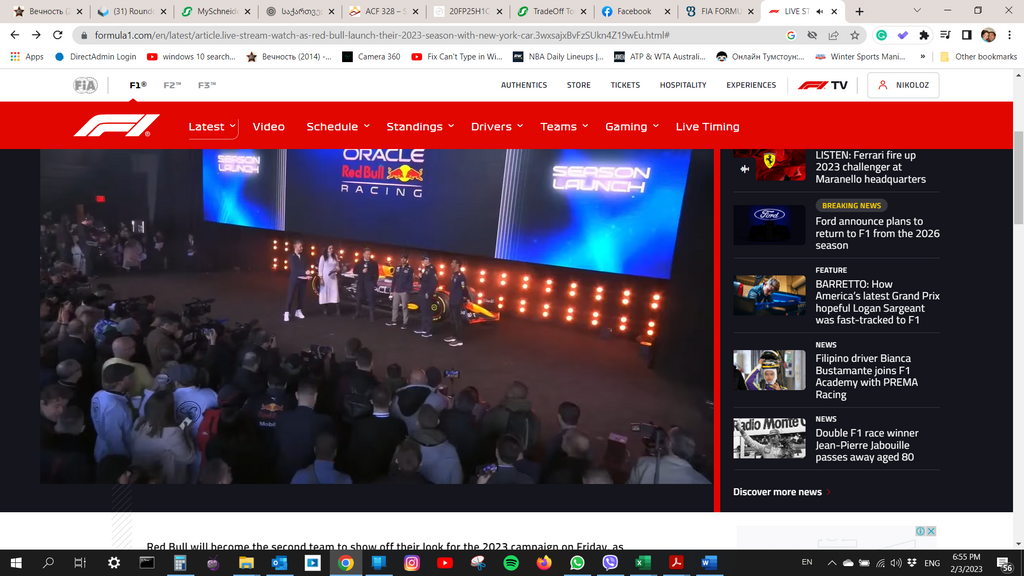Open the FIA logo link

[85, 85]
